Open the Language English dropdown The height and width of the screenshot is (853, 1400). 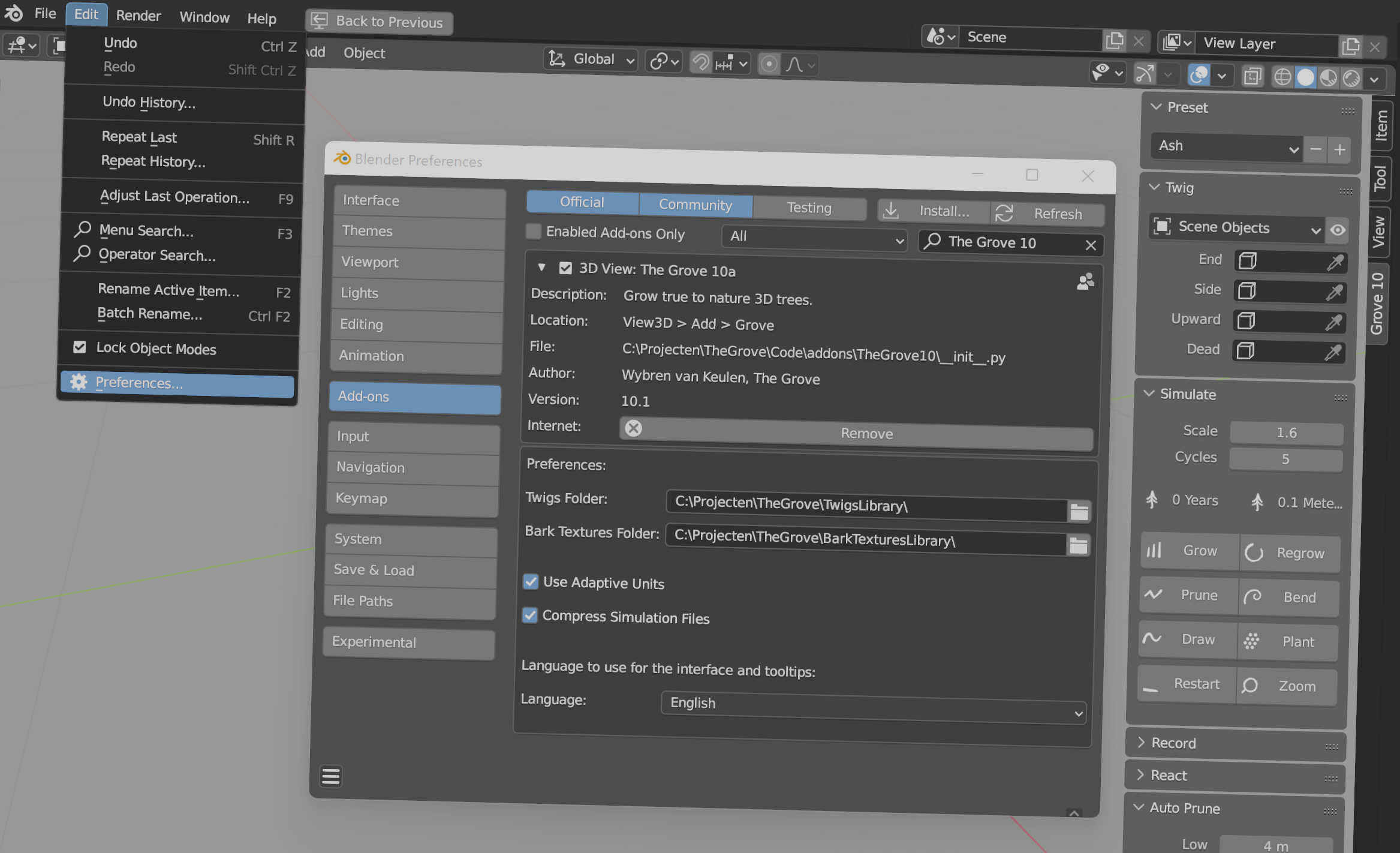[x=873, y=707]
